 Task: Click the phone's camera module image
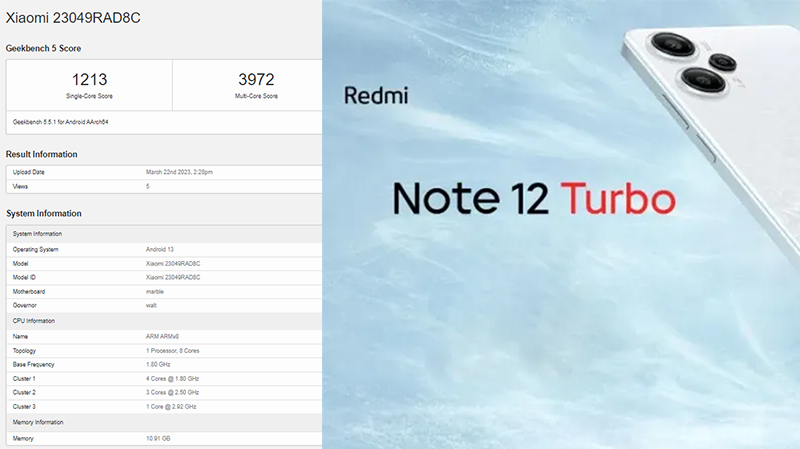[x=693, y=63]
